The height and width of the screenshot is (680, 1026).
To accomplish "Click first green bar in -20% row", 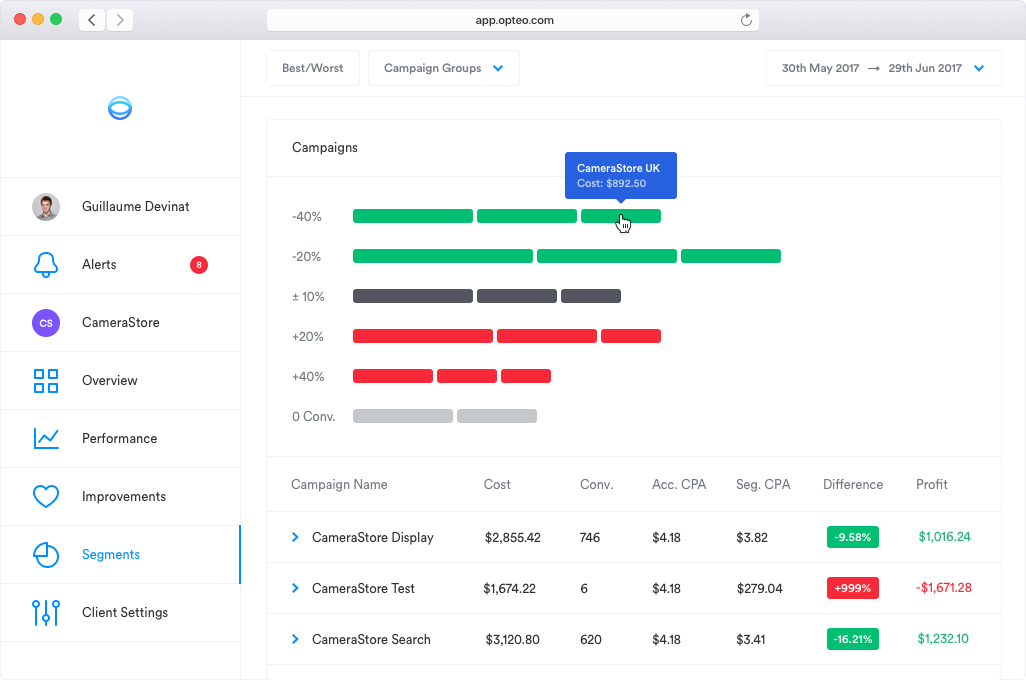I will pos(443,256).
